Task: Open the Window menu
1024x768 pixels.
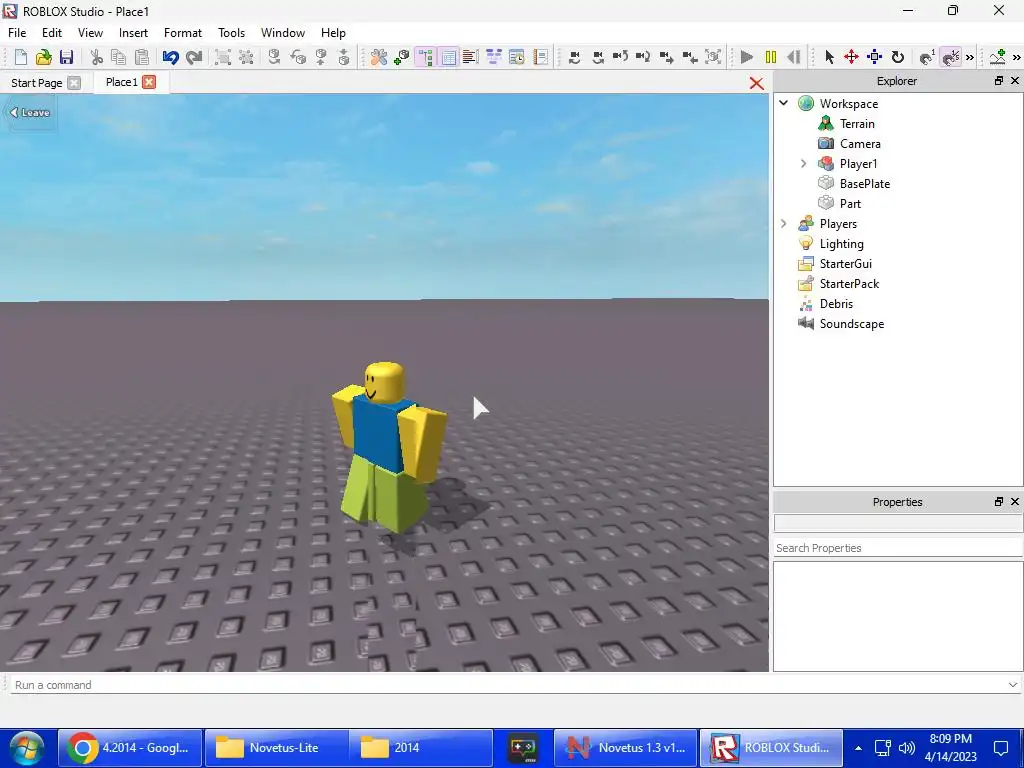Action: point(283,33)
